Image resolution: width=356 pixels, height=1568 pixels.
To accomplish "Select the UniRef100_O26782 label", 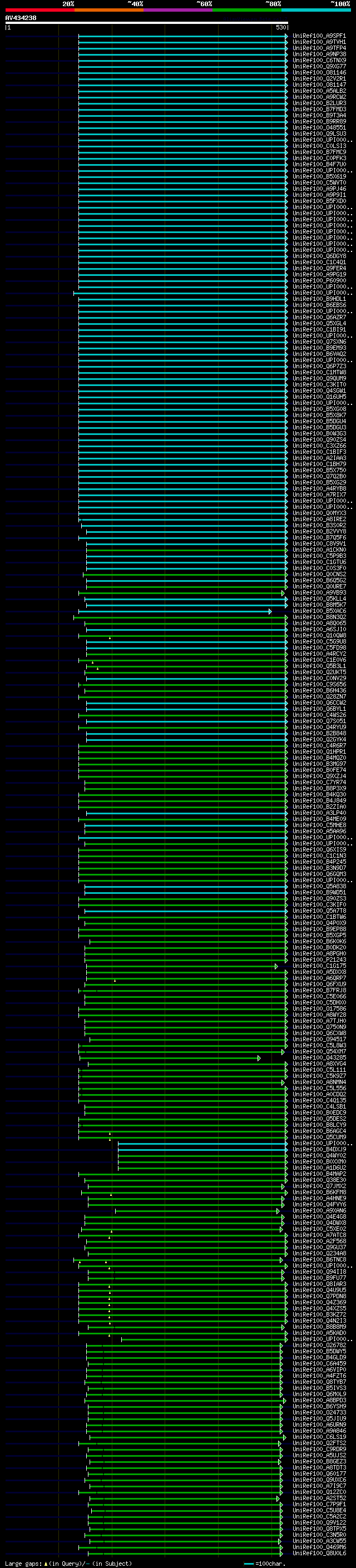I will pyautogui.click(x=319, y=1344).
